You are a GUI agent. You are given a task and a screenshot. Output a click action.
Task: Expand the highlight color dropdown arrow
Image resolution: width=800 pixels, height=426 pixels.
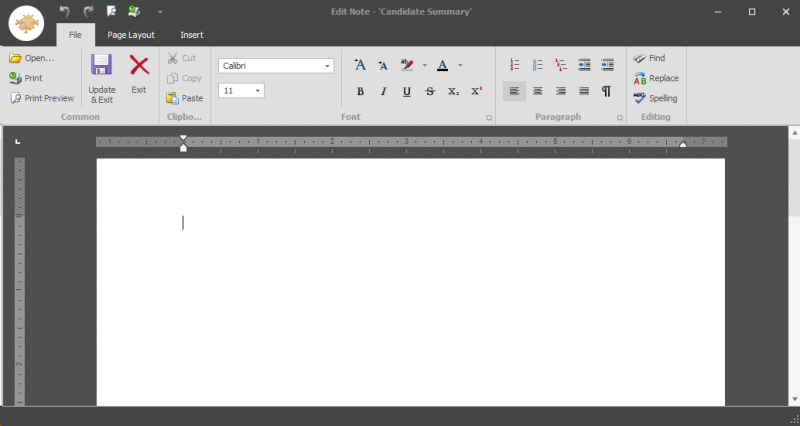pyautogui.click(x=424, y=66)
